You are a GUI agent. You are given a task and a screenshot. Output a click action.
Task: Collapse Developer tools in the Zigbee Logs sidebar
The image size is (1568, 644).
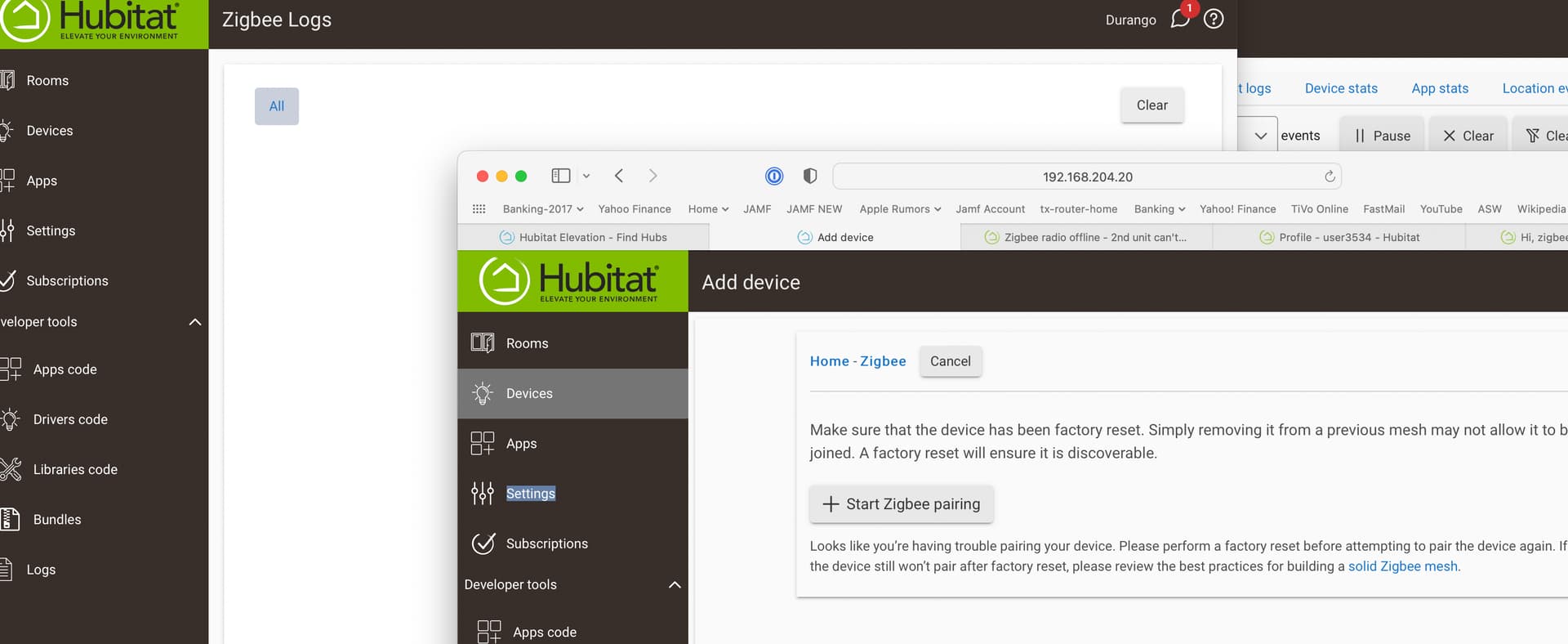point(195,322)
